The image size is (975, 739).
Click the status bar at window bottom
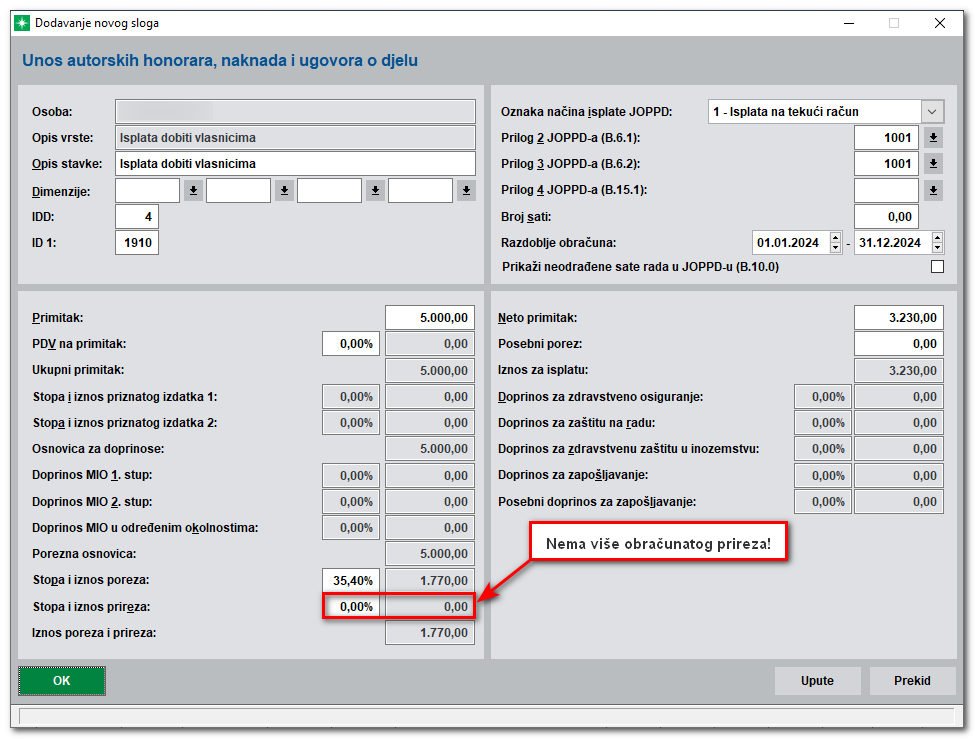[x=486, y=716]
